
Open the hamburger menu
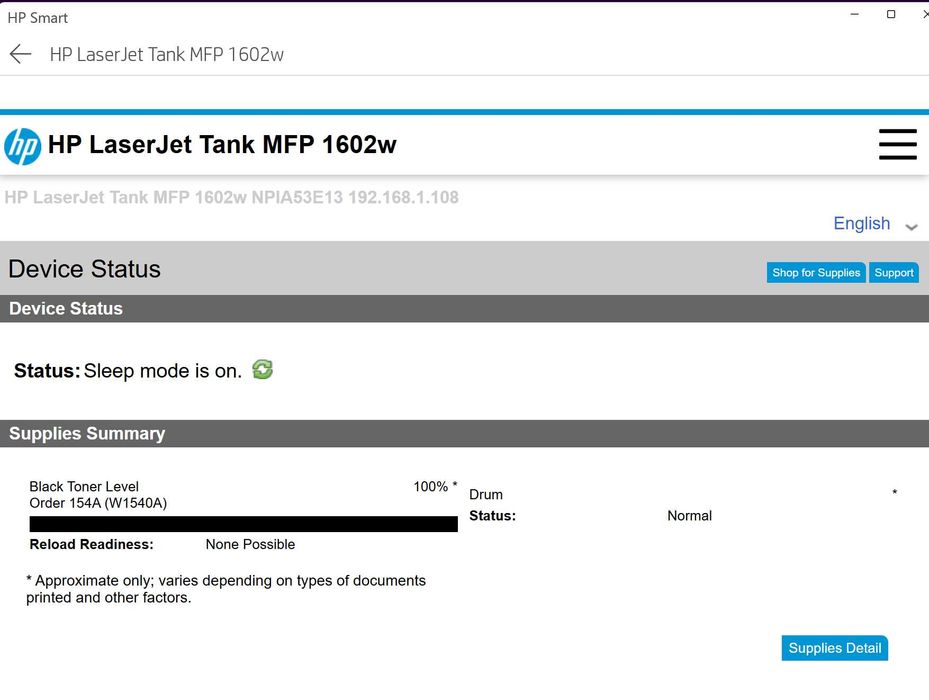click(x=897, y=144)
